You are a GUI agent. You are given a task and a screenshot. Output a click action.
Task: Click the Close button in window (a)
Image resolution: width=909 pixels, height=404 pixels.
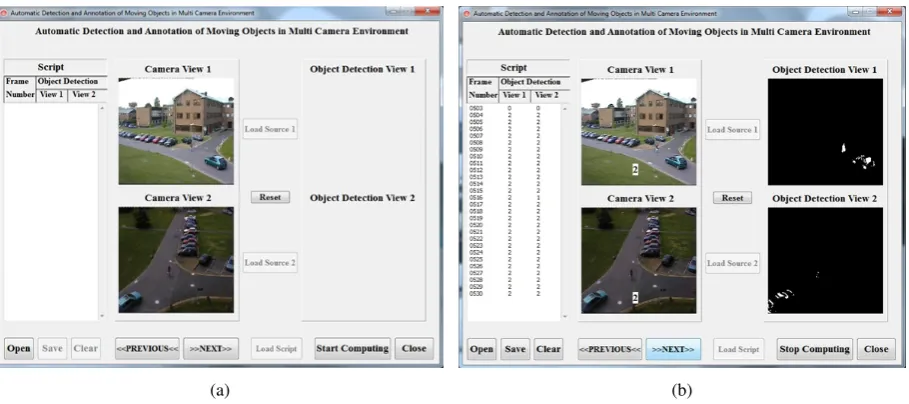[414, 348]
